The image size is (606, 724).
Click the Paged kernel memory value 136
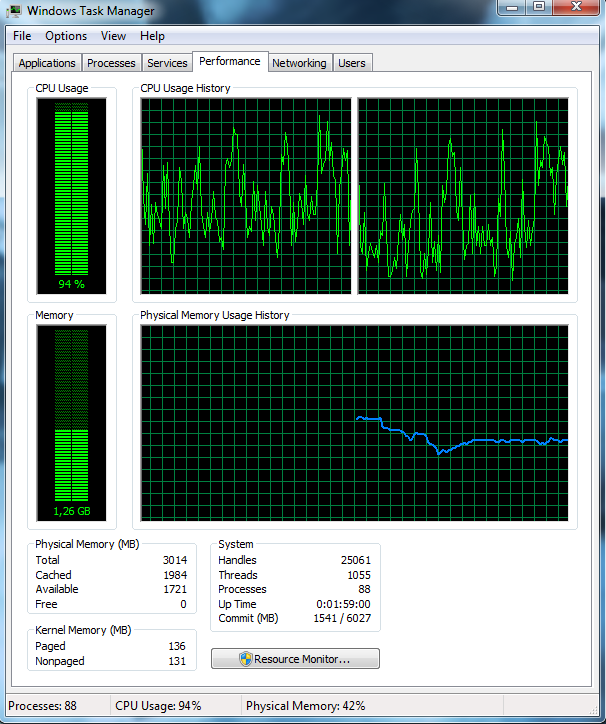coord(177,646)
